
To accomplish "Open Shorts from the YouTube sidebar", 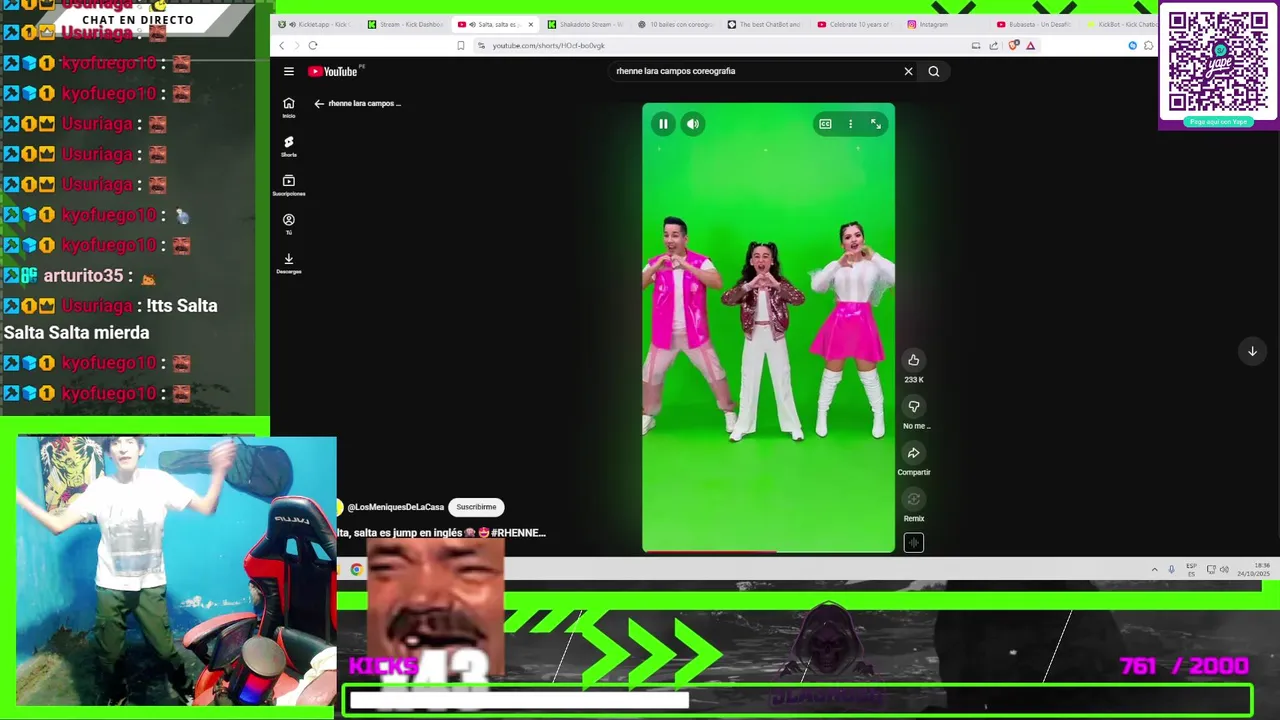I will [x=288, y=146].
